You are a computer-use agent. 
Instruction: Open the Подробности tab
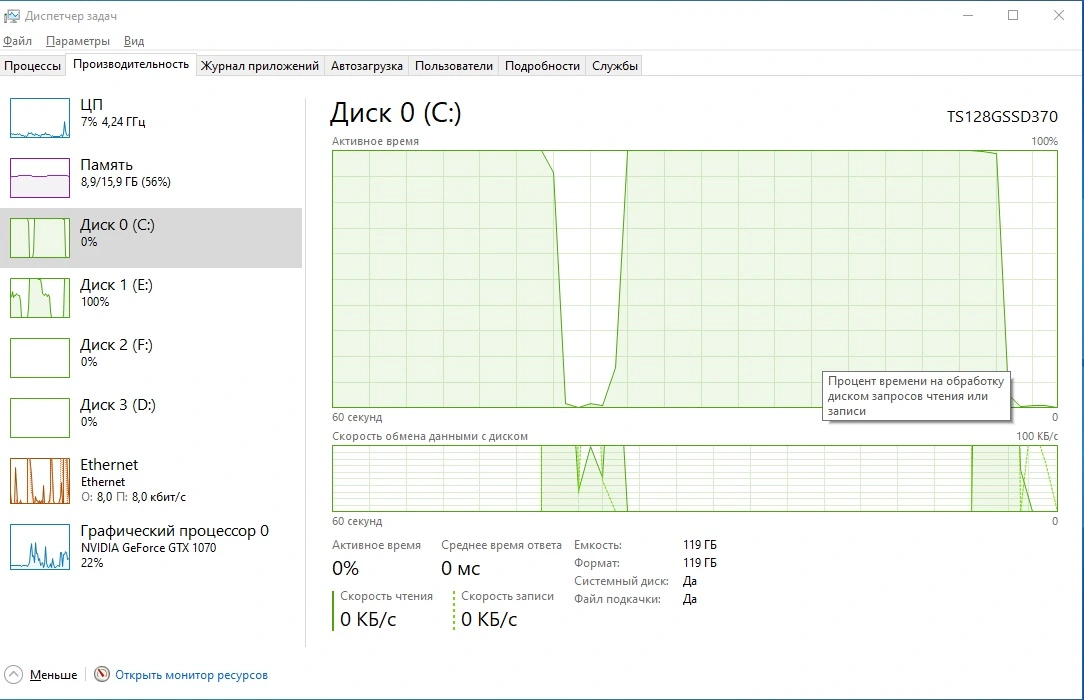pos(542,66)
